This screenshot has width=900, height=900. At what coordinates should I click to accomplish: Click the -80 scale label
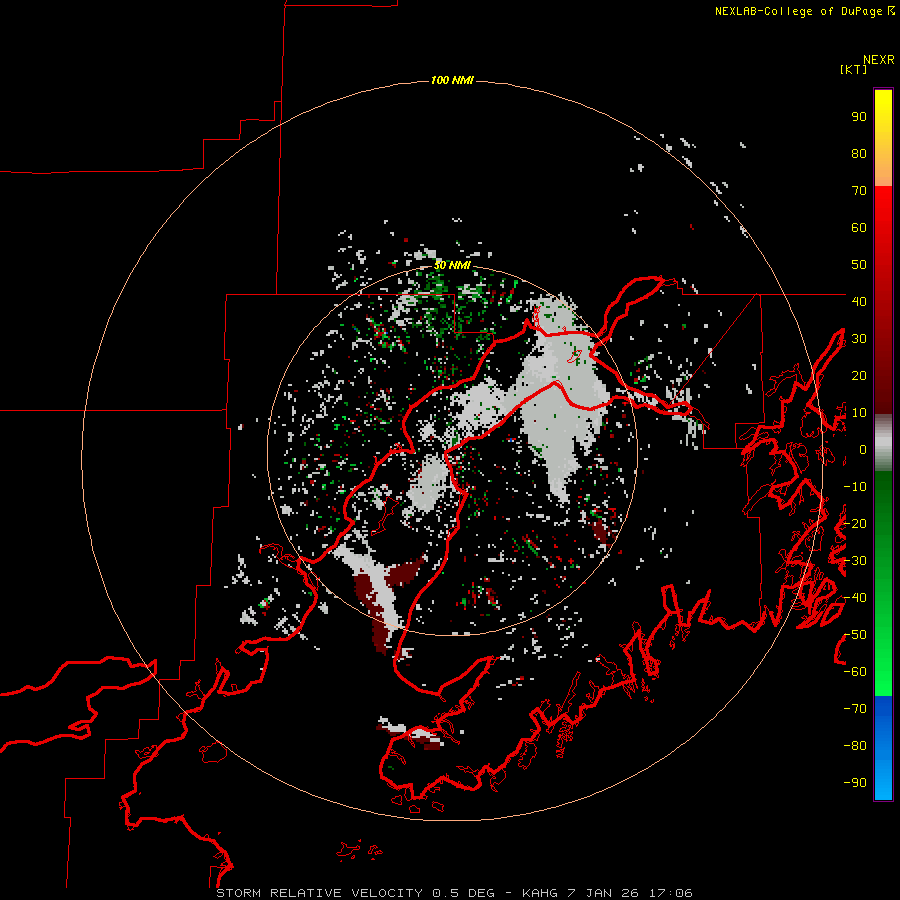[x=855, y=746]
